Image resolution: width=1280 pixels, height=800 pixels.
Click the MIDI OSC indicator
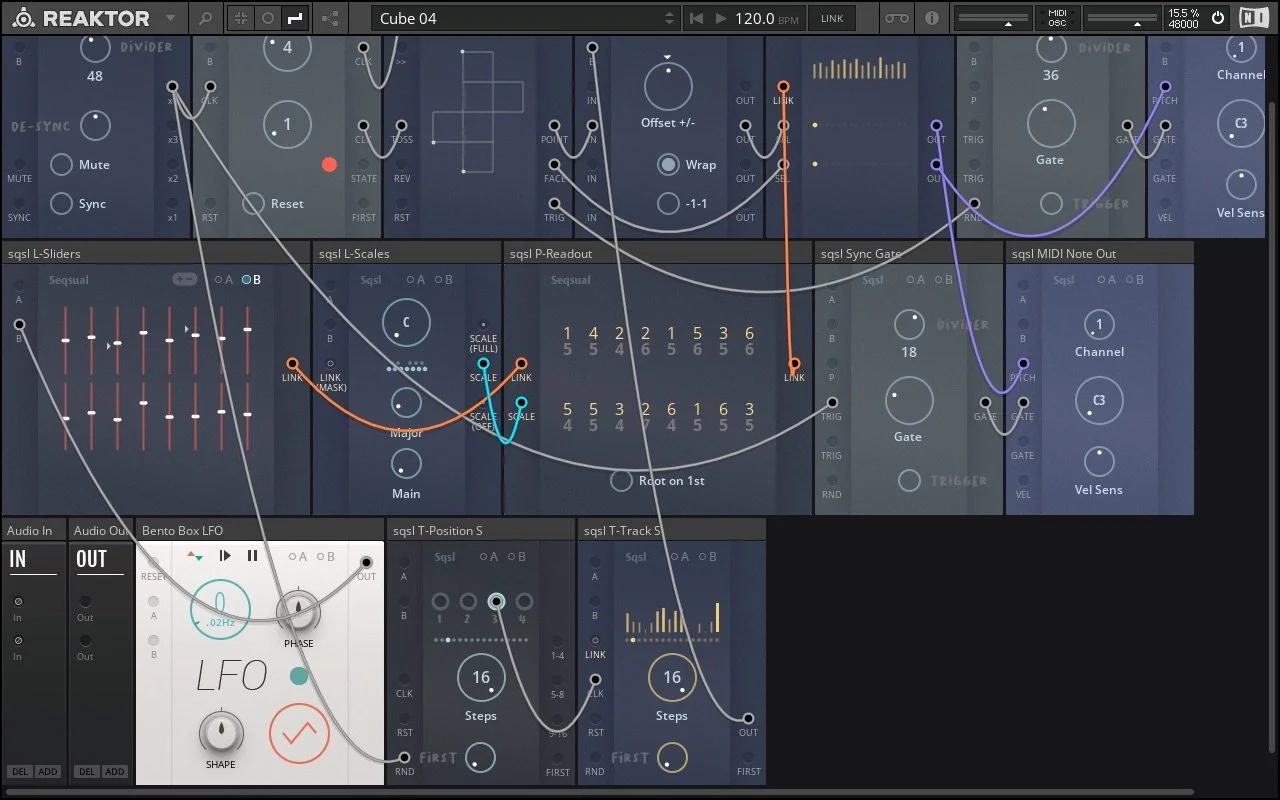1057,18
